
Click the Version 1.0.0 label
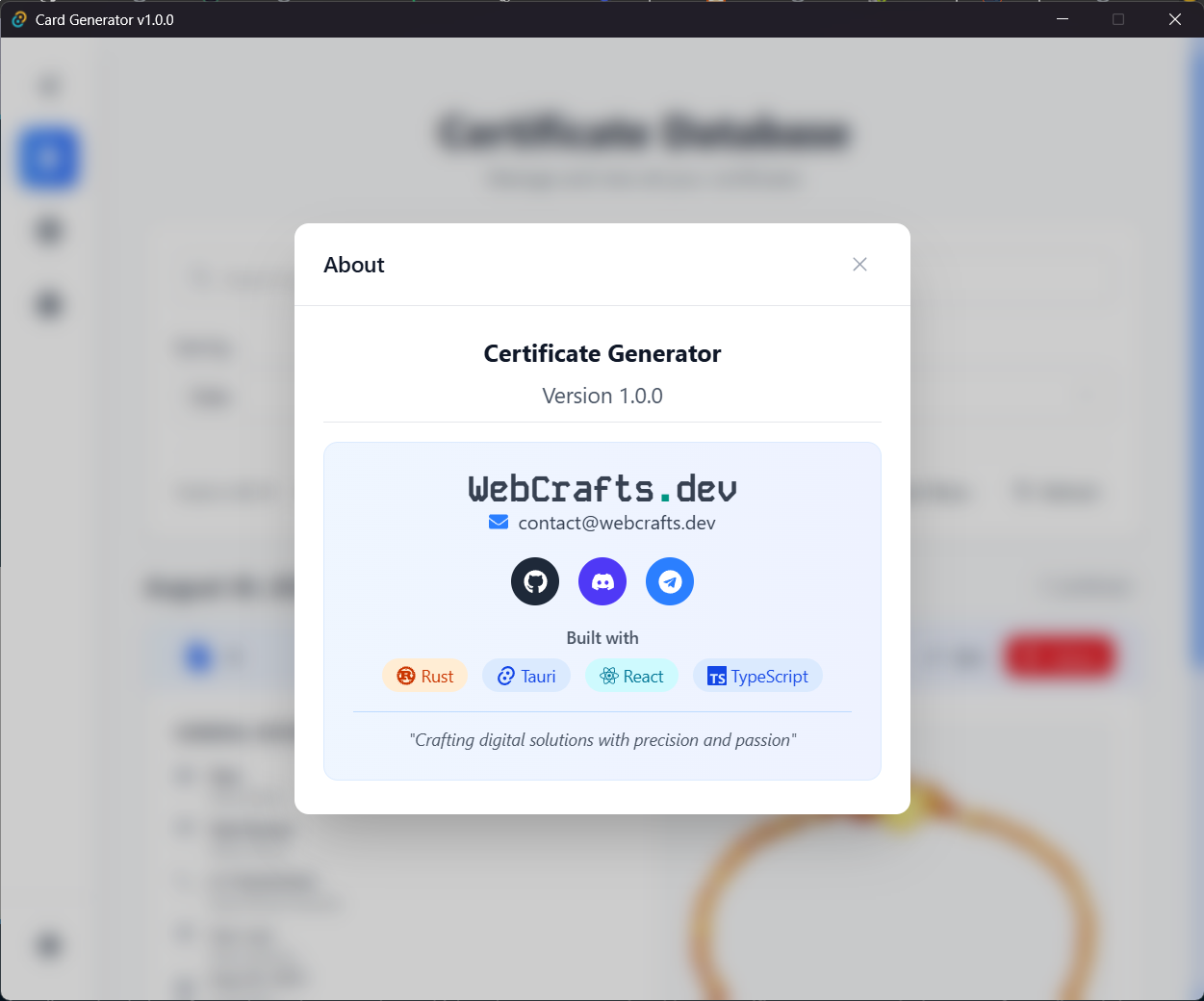602,396
